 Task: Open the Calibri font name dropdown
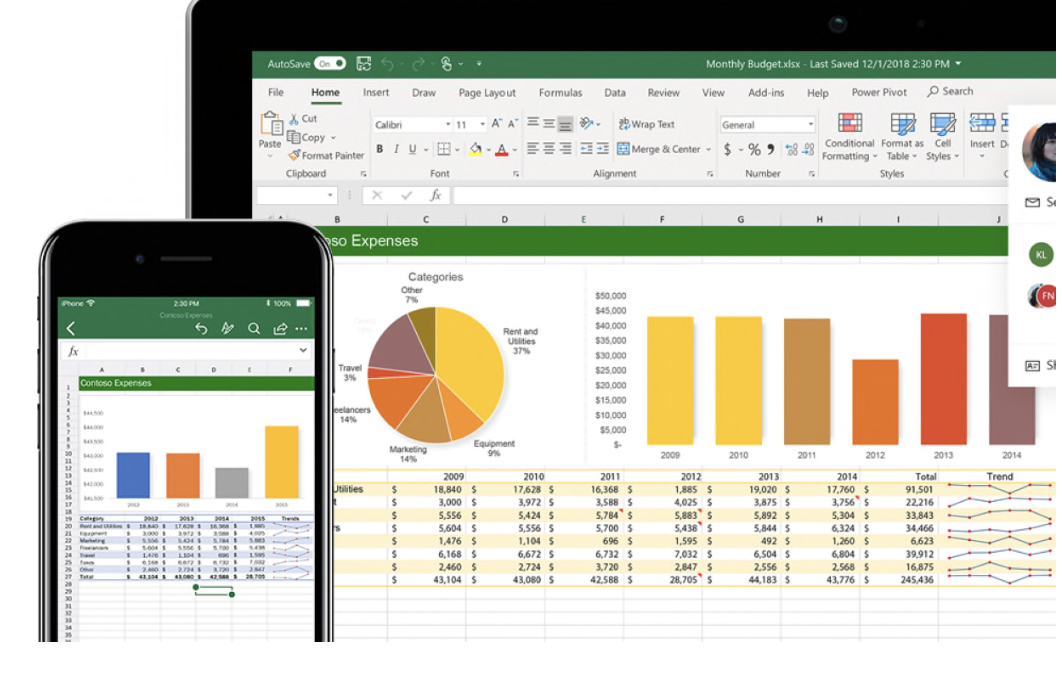(448, 125)
